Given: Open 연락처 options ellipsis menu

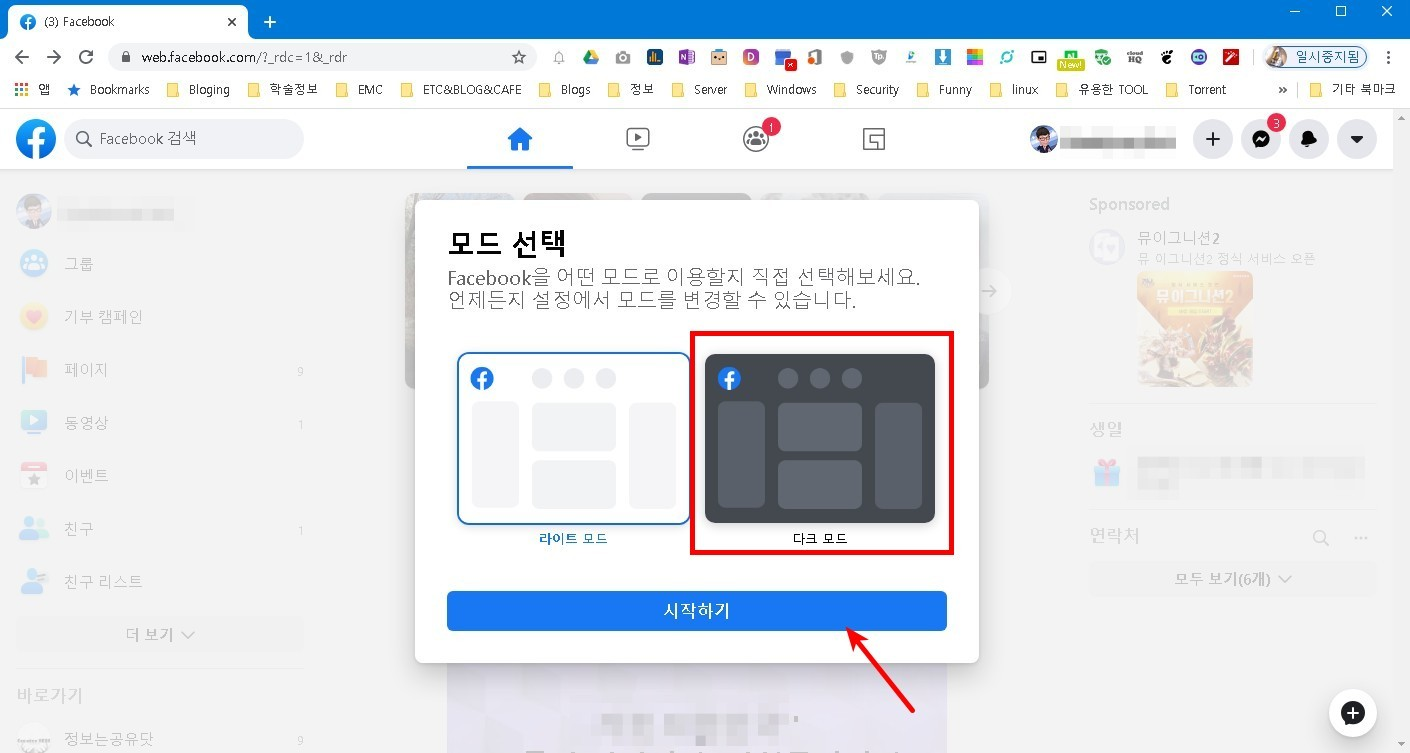Looking at the screenshot, I should tap(1360, 538).
